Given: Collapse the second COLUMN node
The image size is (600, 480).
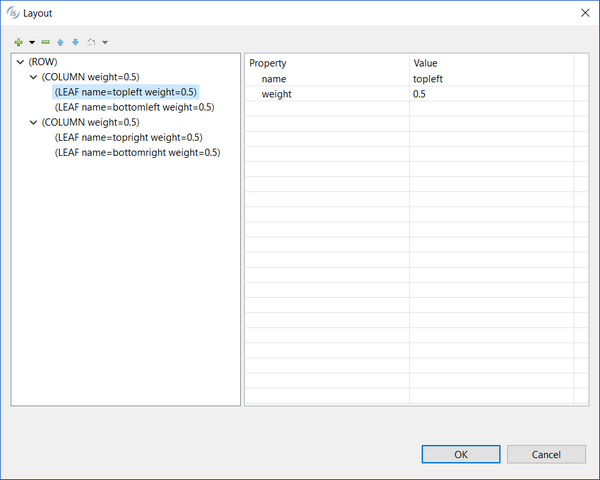Looking at the screenshot, I should 34,122.
